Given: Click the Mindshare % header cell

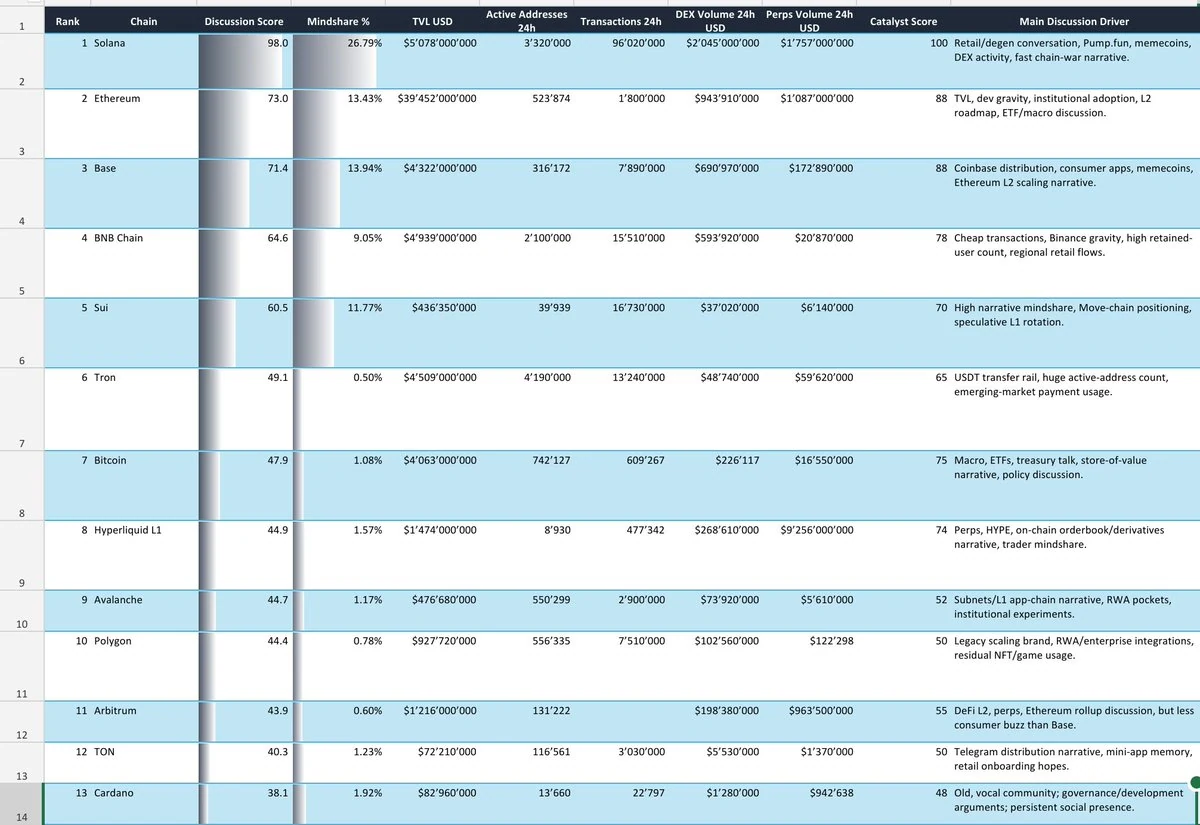Looking at the screenshot, I should [x=339, y=21].
